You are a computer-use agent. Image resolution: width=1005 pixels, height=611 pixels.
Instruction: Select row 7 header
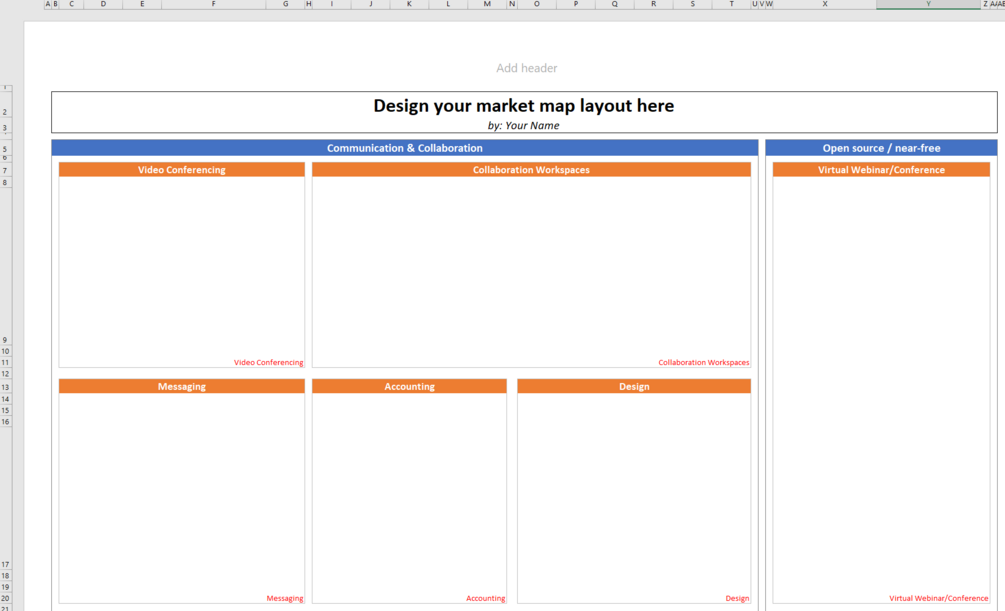tap(5, 171)
